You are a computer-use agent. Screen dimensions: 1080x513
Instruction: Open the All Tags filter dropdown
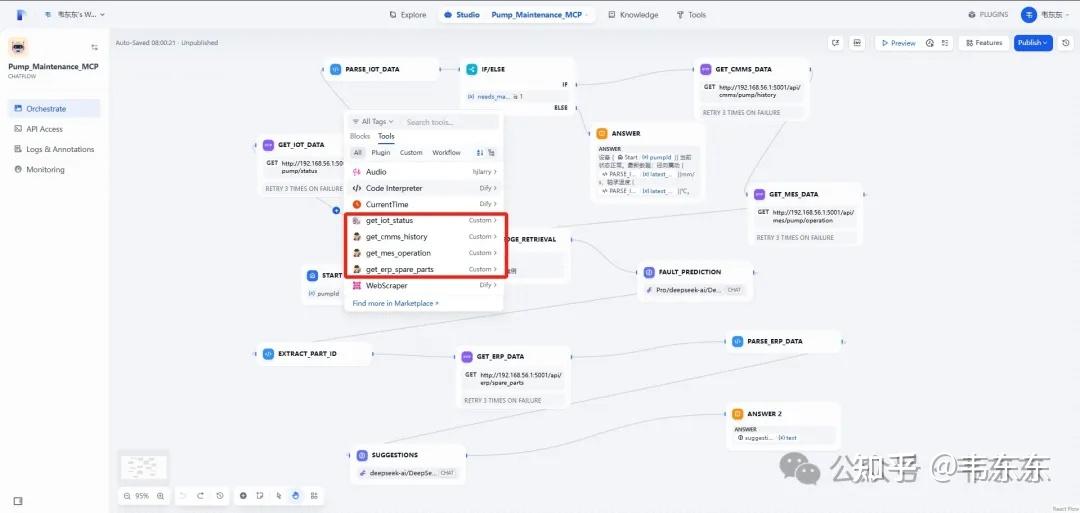373,122
